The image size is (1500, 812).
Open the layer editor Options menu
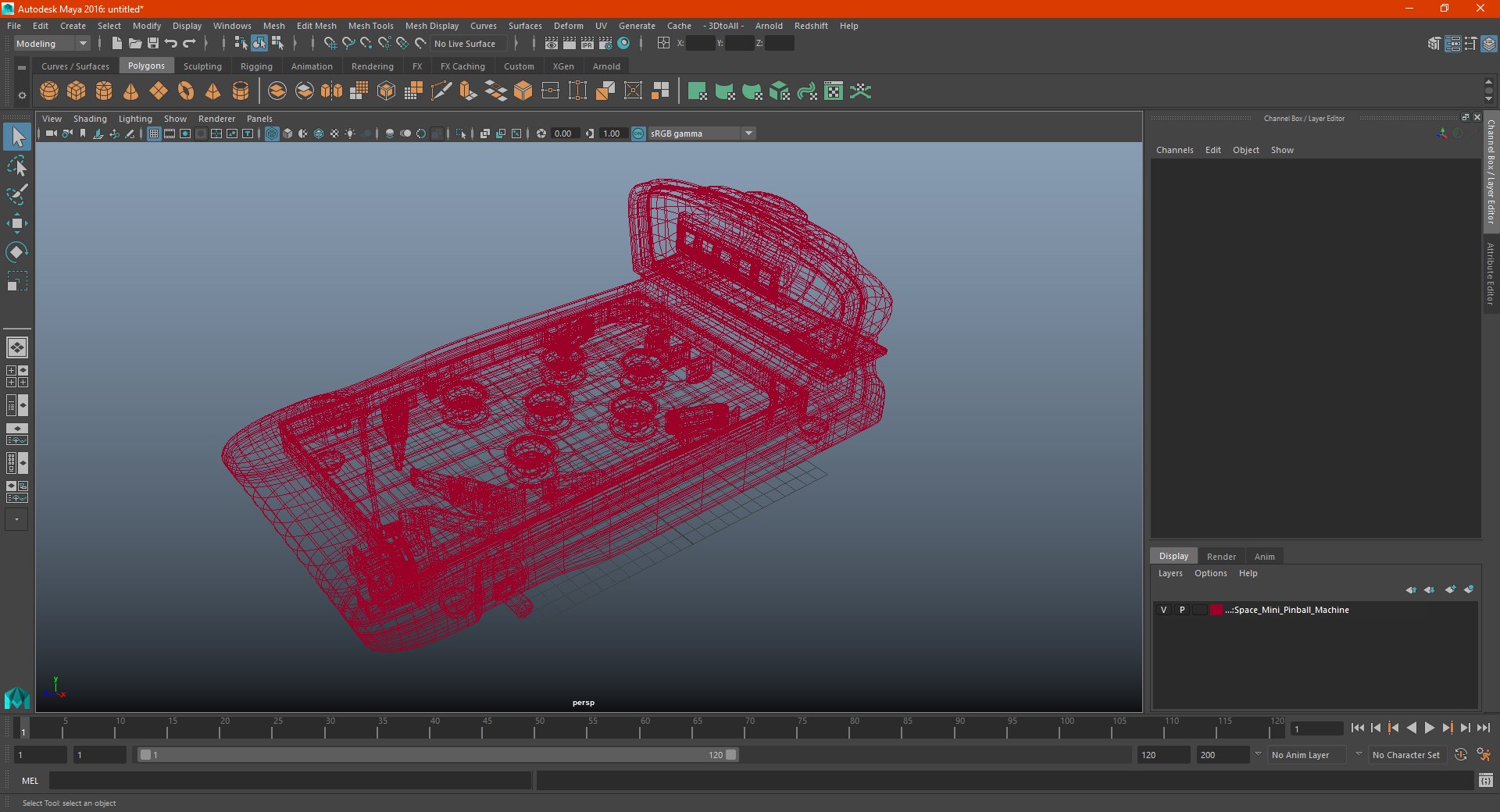click(x=1210, y=573)
